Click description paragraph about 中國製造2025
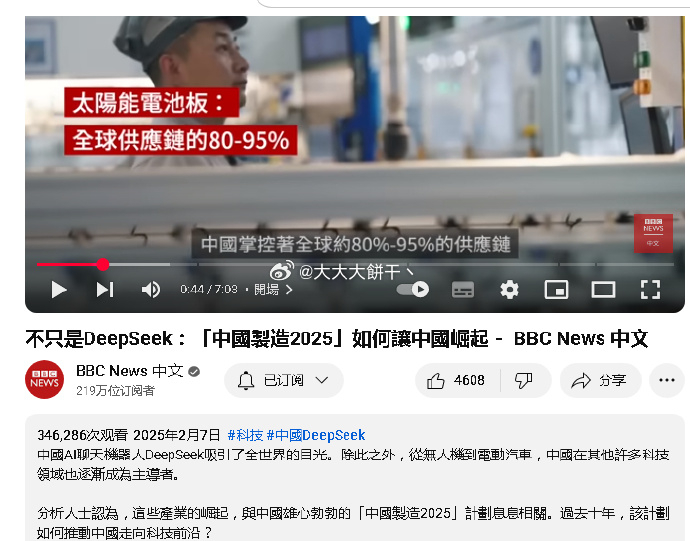The height and width of the screenshot is (541, 690). 353,523
